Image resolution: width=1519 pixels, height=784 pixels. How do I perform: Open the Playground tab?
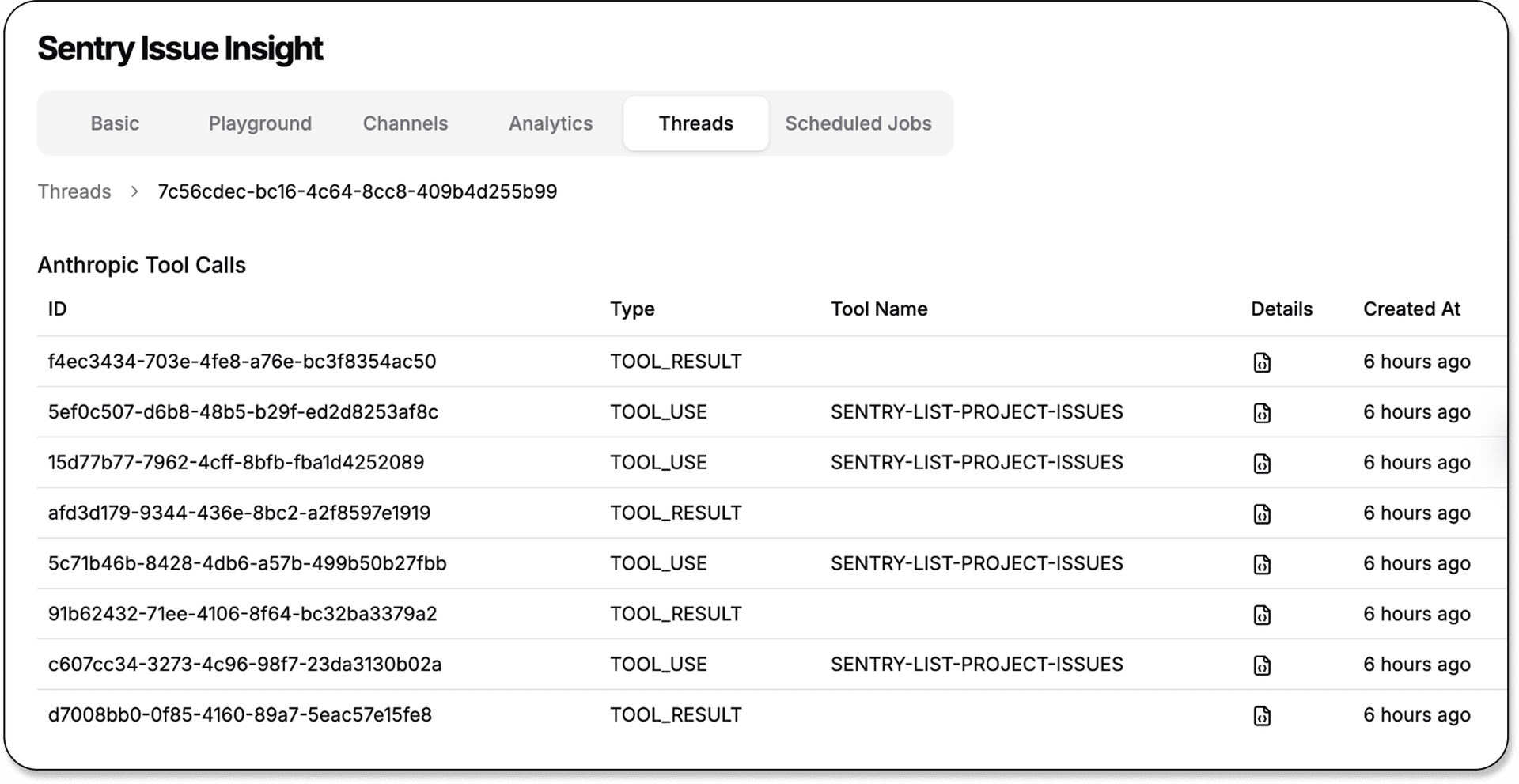(259, 123)
